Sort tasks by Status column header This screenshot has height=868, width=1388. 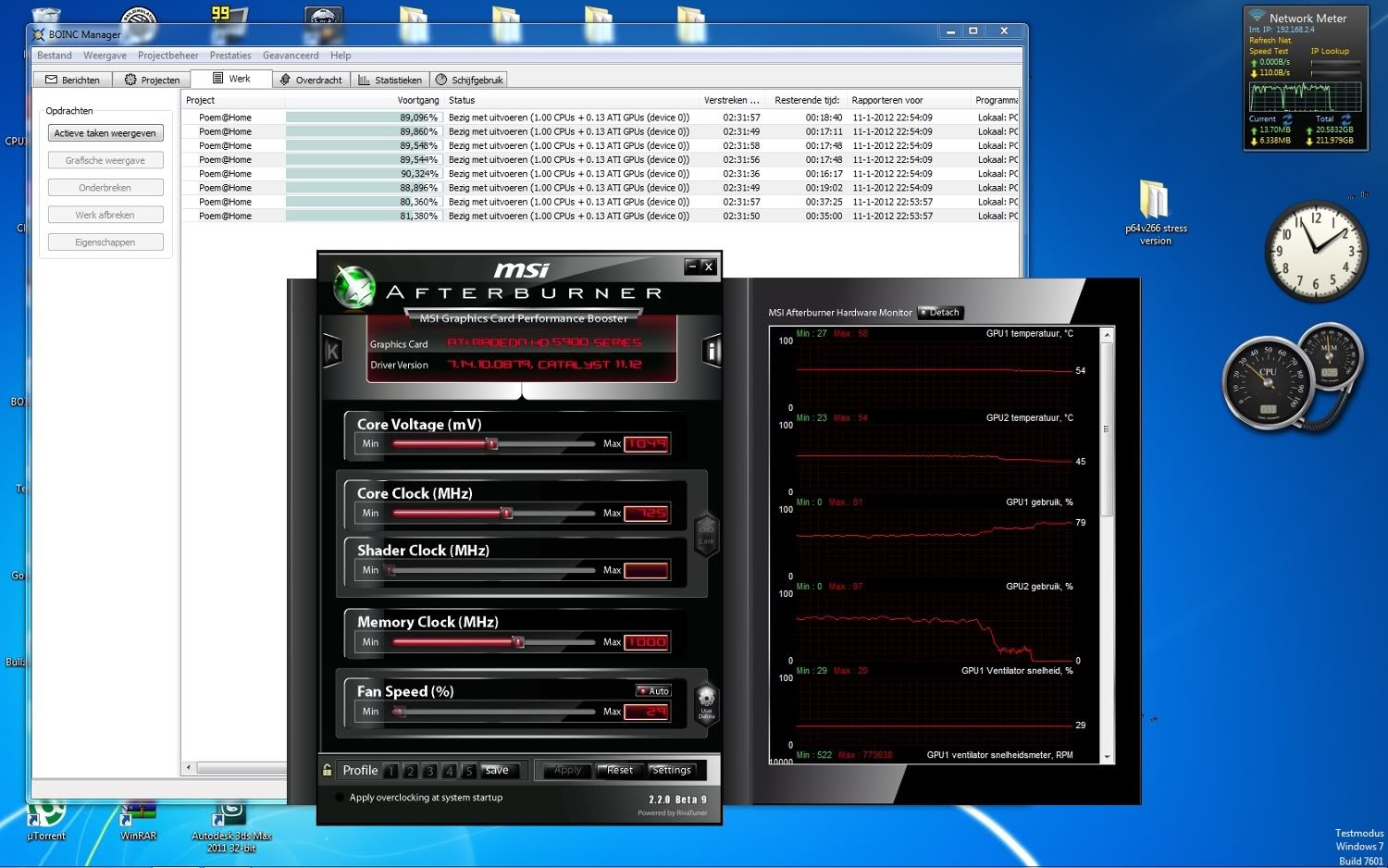(571, 100)
